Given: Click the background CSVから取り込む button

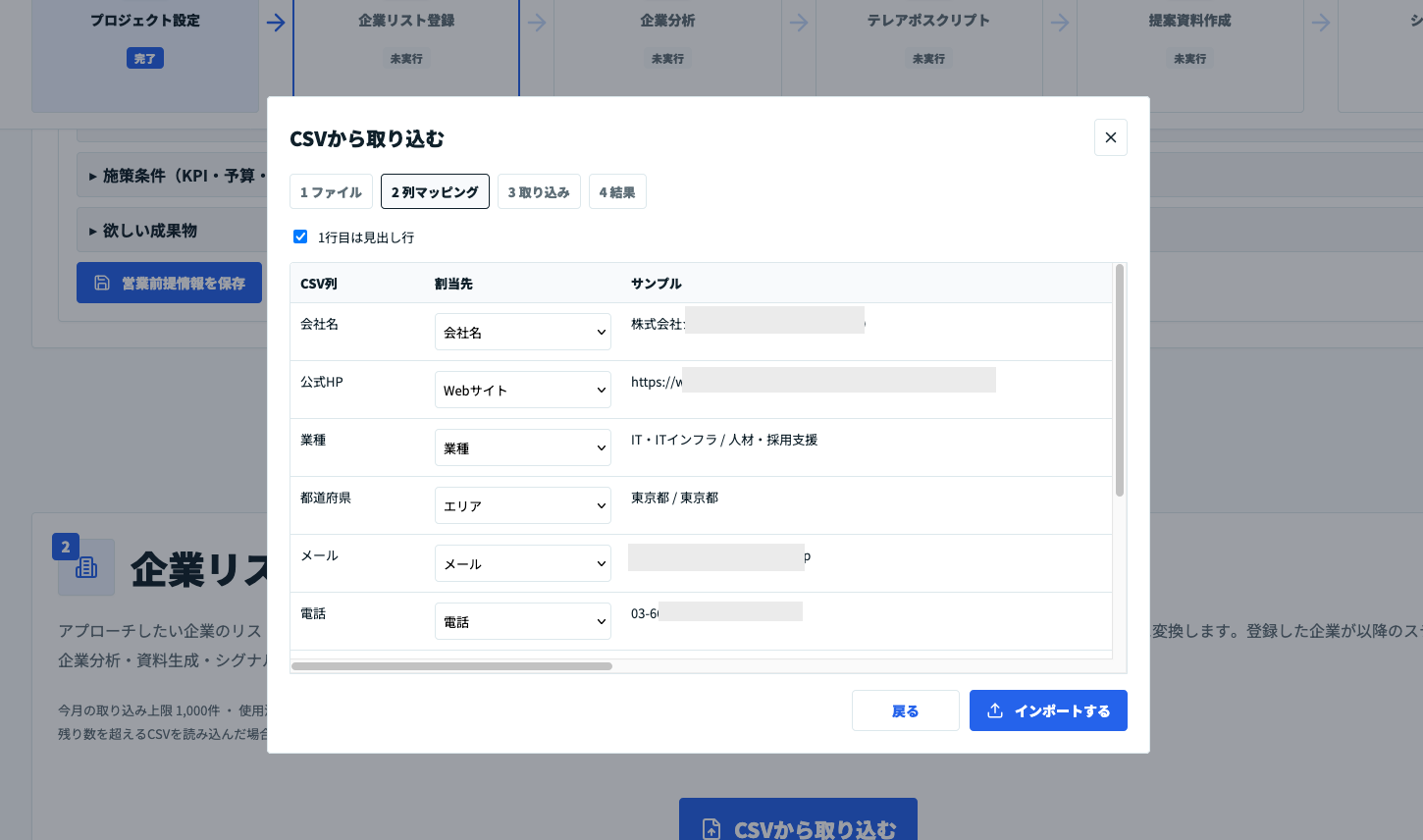Looking at the screenshot, I should coord(798,820).
